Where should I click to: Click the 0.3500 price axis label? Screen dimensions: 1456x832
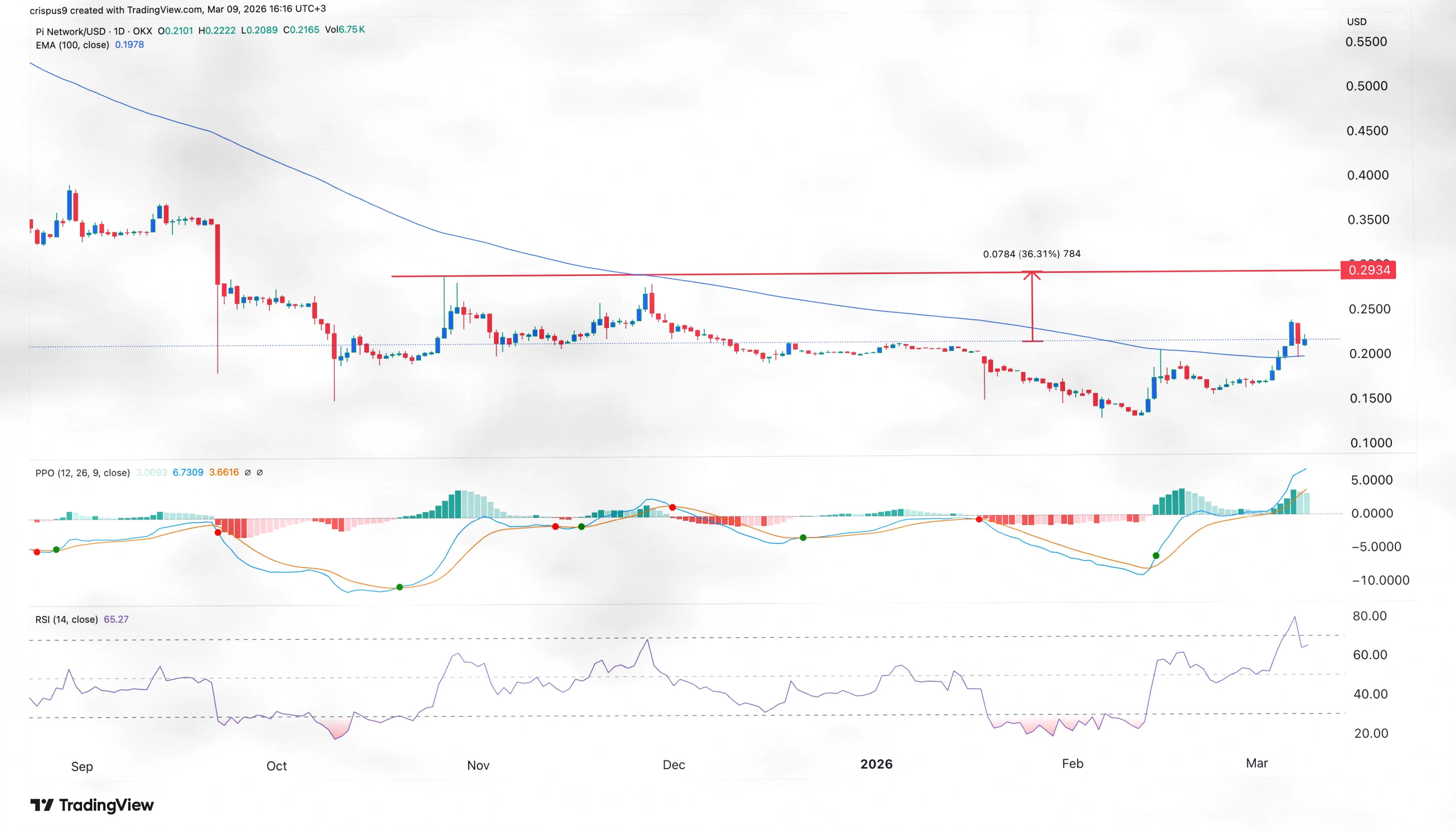[1369, 220]
